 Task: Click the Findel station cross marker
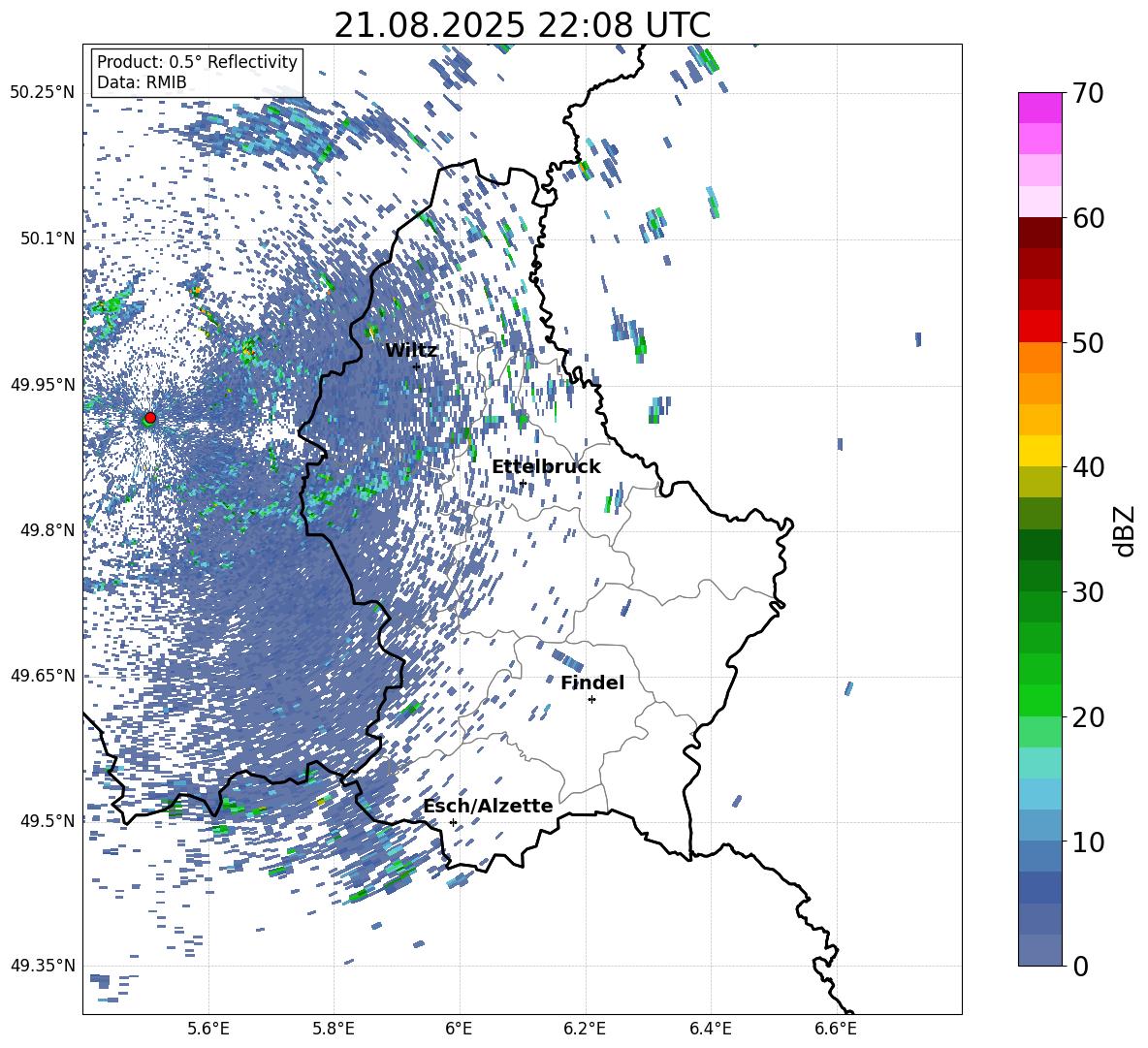pos(591,700)
